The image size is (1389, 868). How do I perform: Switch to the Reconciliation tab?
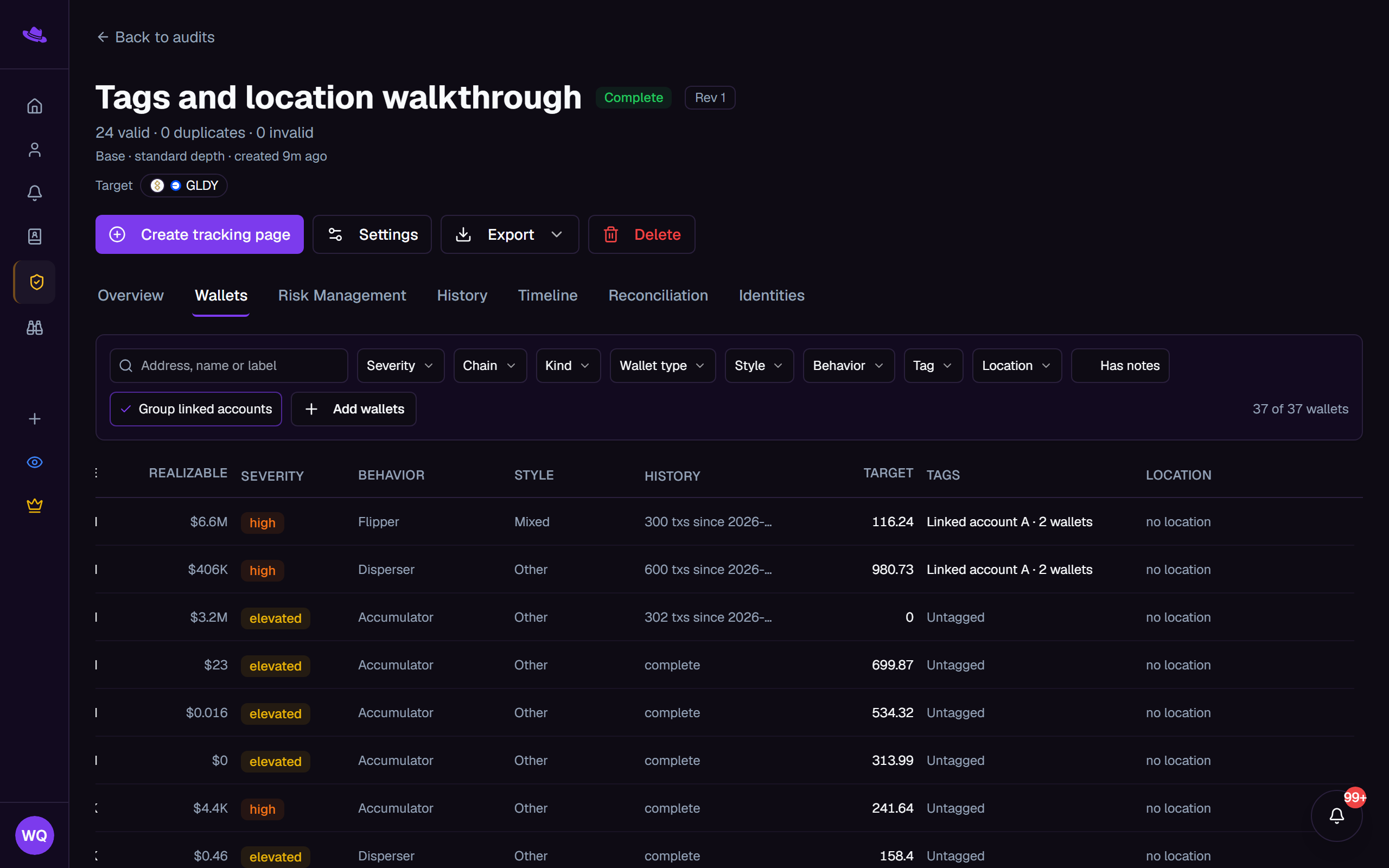[x=658, y=295]
